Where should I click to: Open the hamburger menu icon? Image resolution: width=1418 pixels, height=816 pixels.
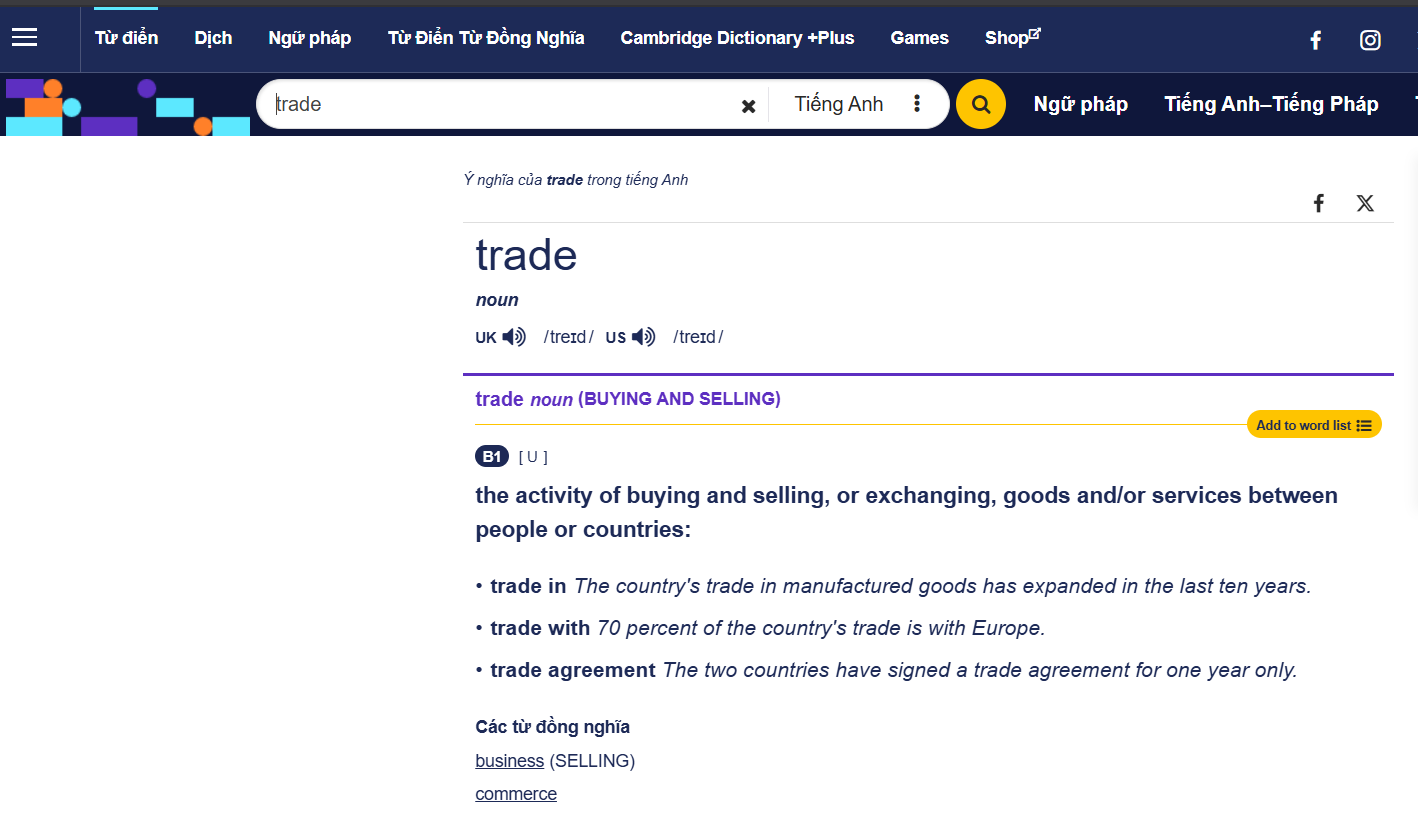tap(25, 38)
